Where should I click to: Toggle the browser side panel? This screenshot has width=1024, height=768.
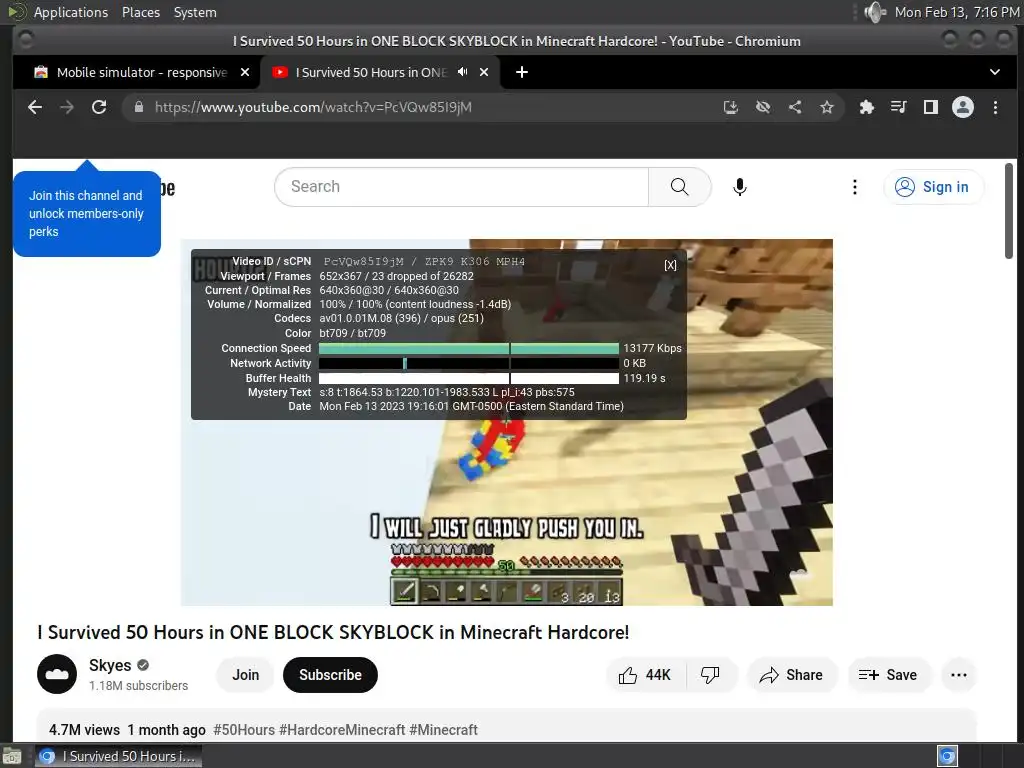(931, 107)
